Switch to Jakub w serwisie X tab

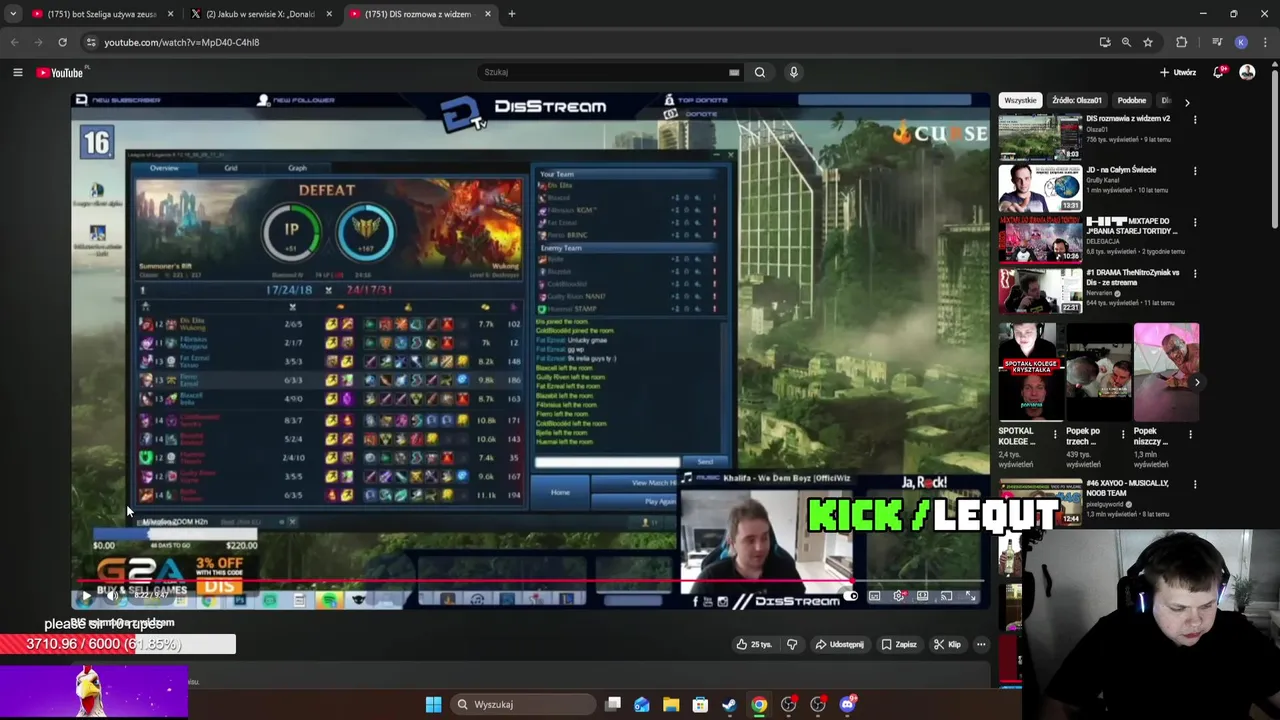(x=262, y=14)
